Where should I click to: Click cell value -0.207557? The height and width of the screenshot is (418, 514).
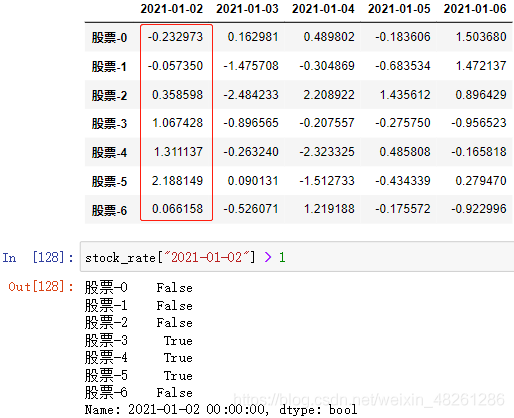pos(327,123)
